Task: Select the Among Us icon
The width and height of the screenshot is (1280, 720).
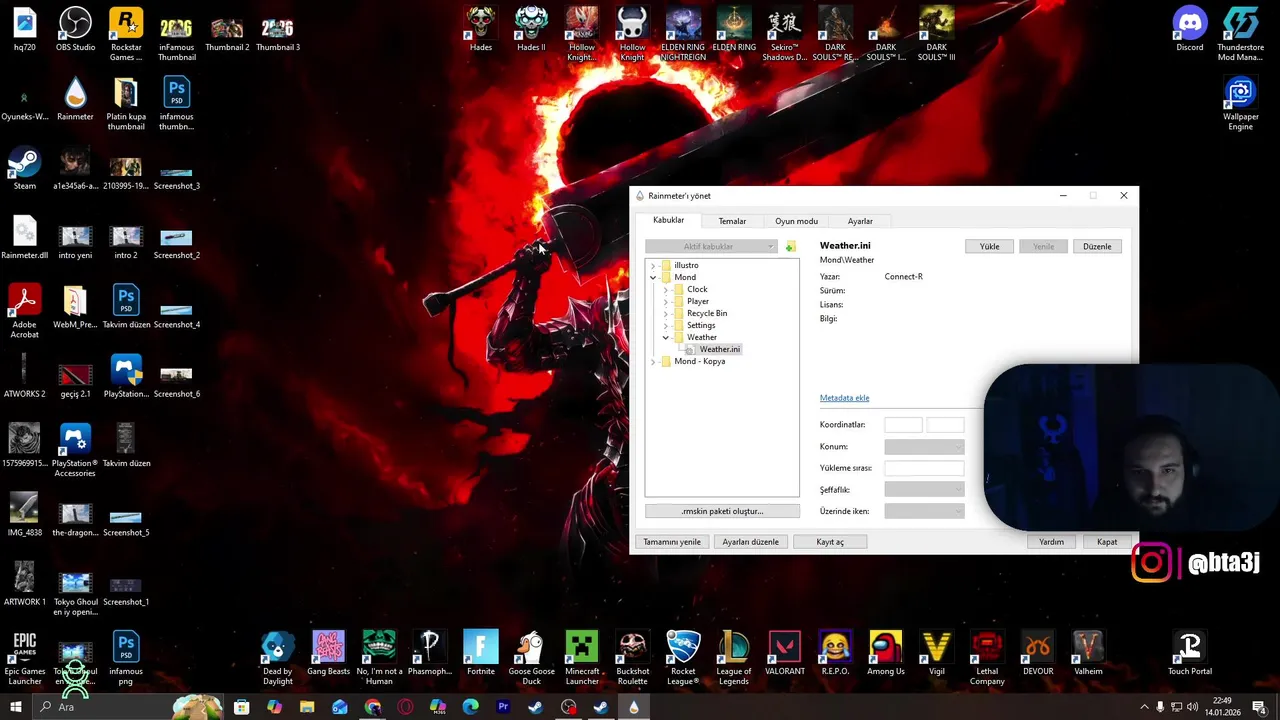Action: pos(885,653)
